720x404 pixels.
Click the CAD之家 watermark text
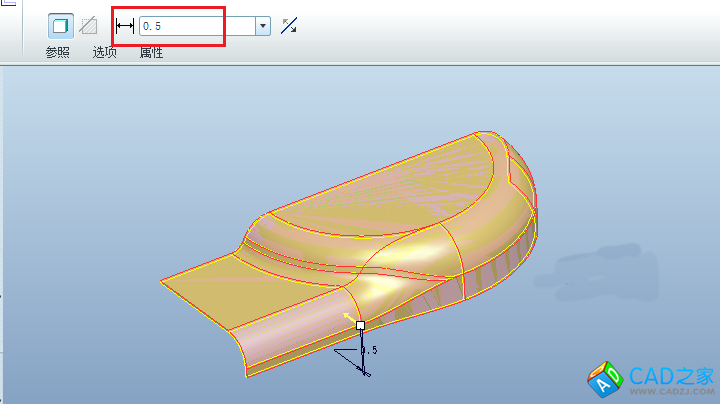[x=672, y=376]
